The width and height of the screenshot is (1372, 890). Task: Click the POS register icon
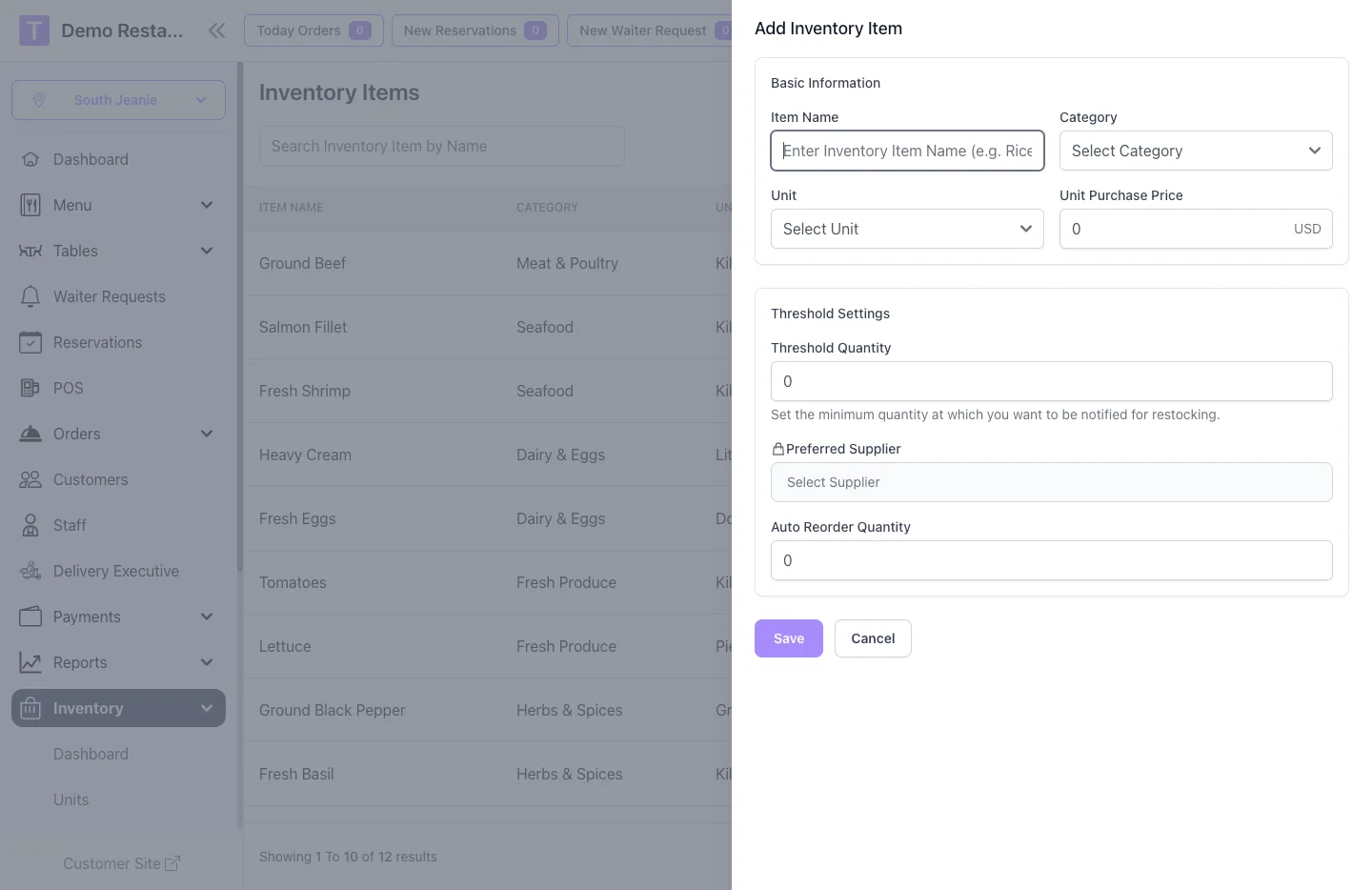click(x=30, y=388)
